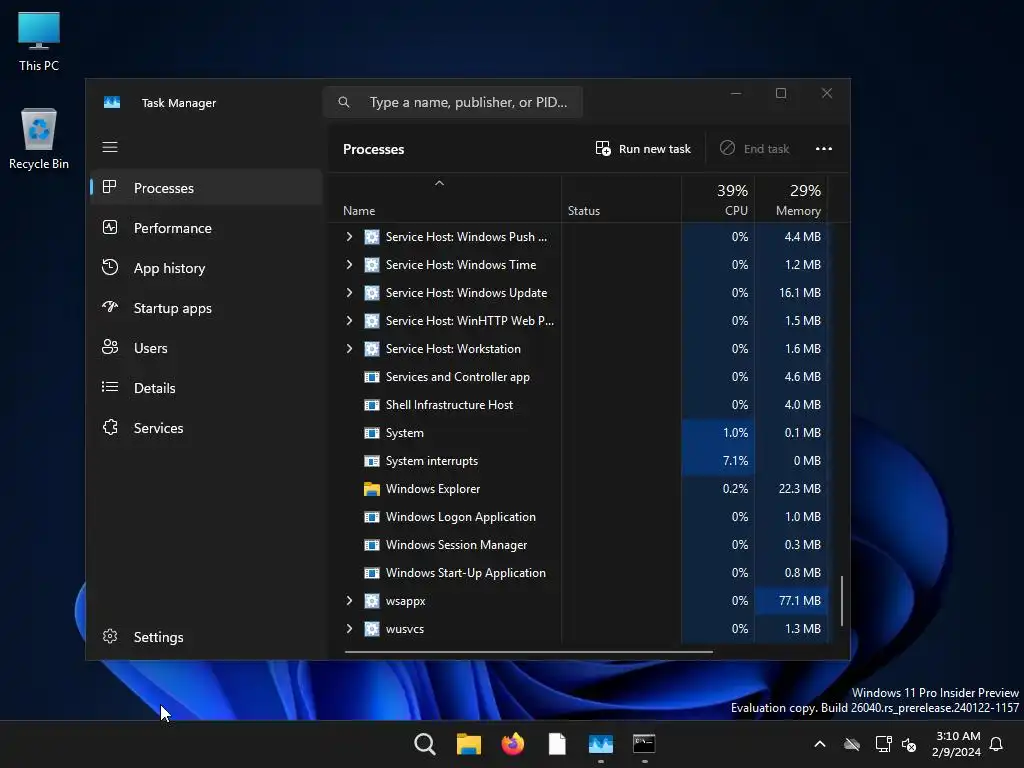The width and height of the screenshot is (1024, 768).
Task: Open the Services page
Action: (x=206, y=428)
